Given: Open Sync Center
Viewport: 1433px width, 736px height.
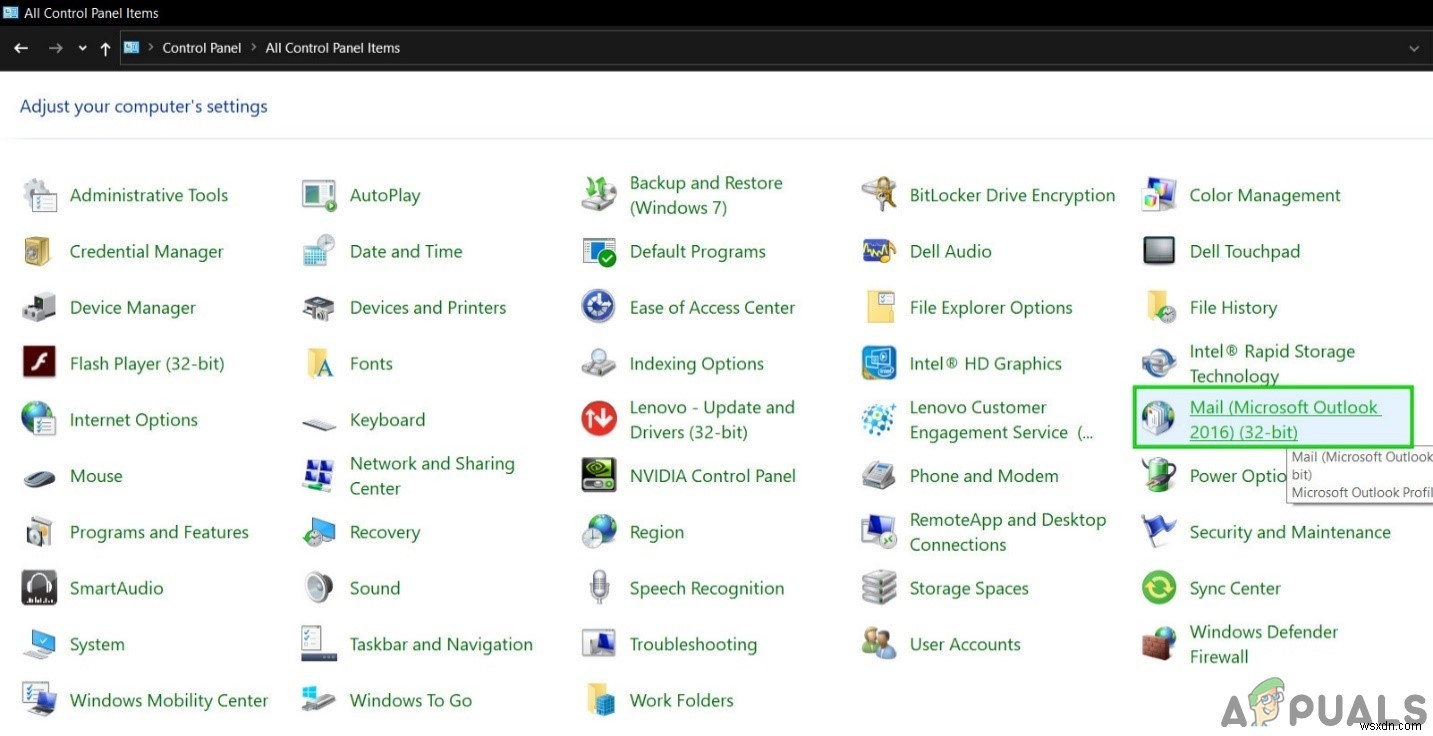Looking at the screenshot, I should tap(1234, 588).
